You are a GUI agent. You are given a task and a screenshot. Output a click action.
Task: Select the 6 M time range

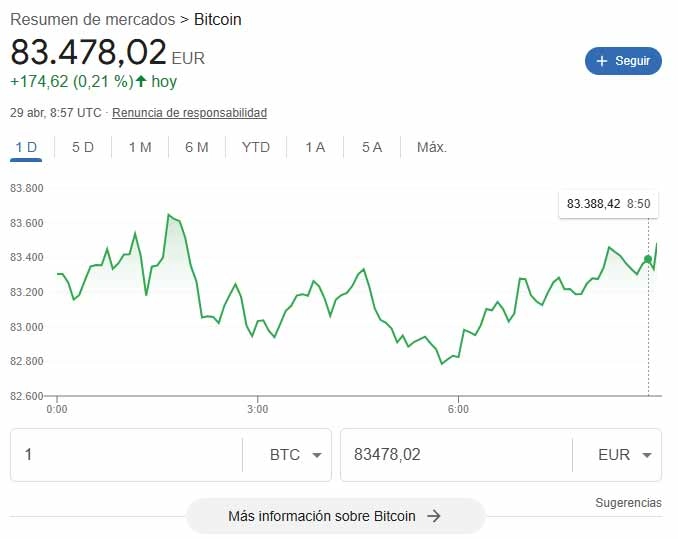[197, 147]
